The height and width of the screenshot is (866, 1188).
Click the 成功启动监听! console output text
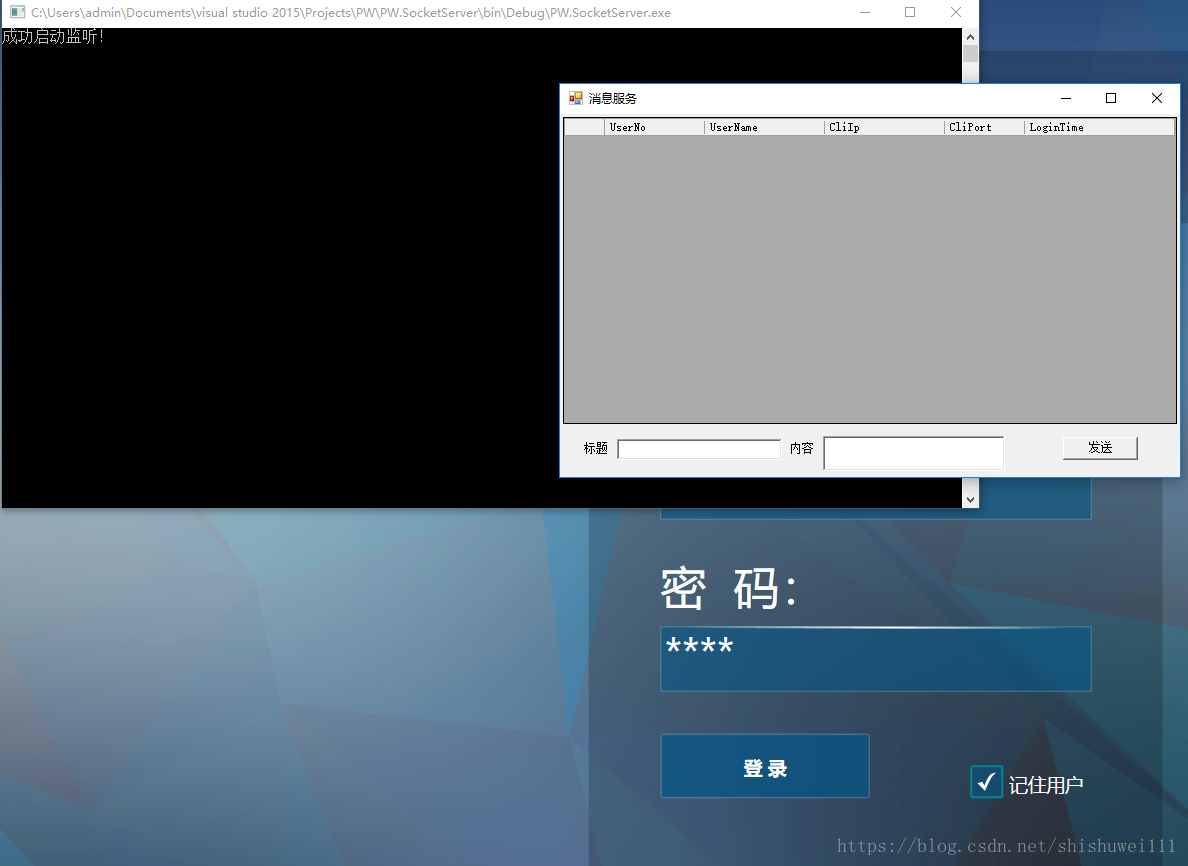tap(52, 36)
